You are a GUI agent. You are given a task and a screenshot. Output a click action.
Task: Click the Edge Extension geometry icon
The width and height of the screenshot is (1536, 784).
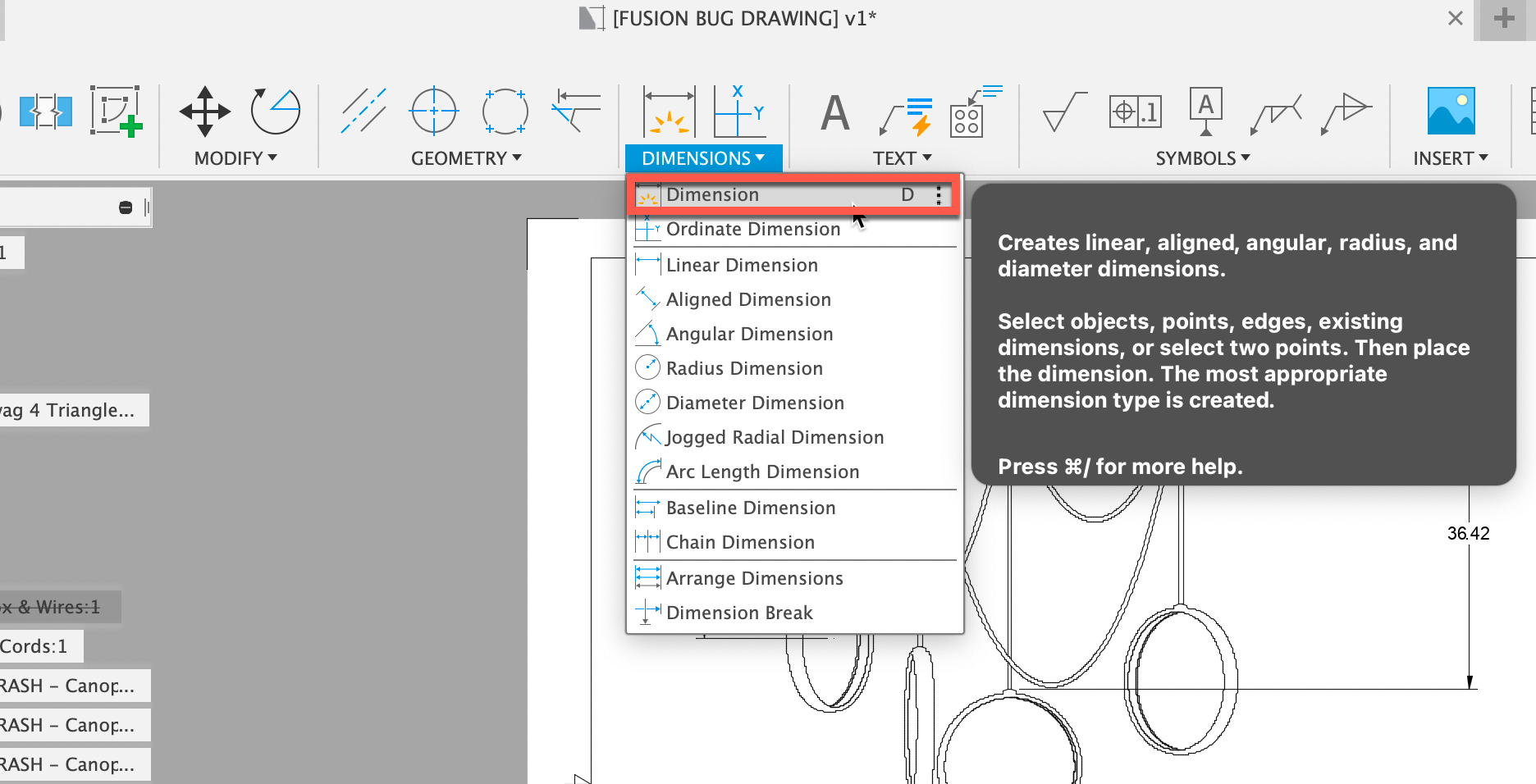(x=576, y=111)
